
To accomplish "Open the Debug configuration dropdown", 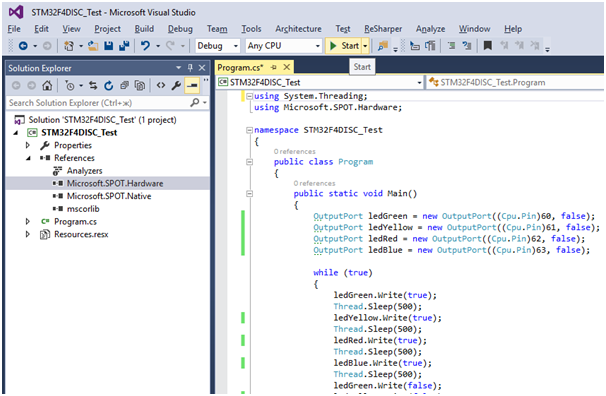I will [x=218, y=46].
